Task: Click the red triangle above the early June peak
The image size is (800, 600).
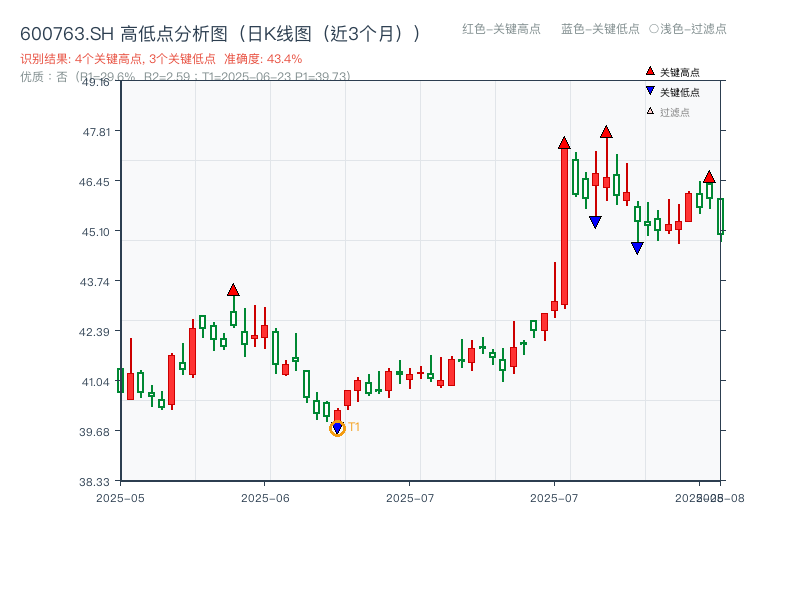Action: point(234,290)
